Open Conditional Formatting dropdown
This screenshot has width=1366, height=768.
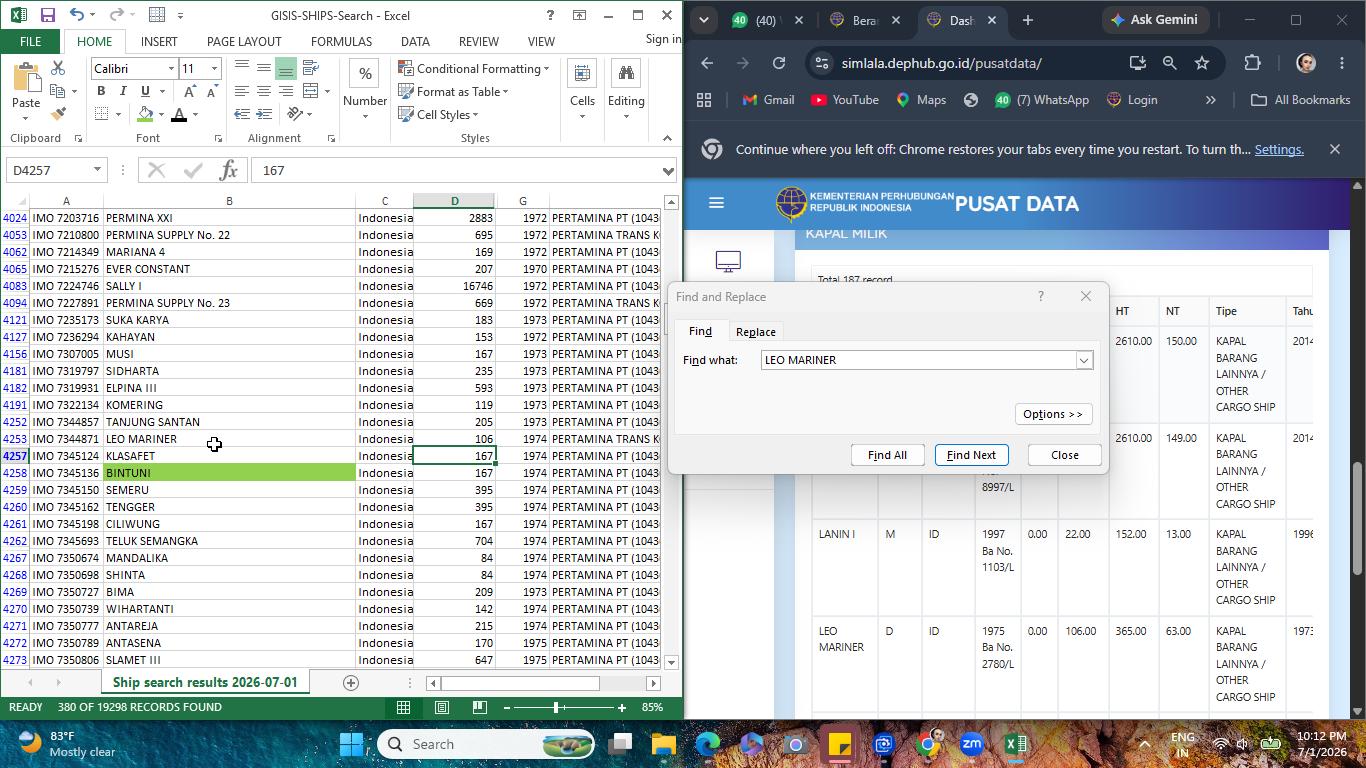pyautogui.click(x=474, y=68)
